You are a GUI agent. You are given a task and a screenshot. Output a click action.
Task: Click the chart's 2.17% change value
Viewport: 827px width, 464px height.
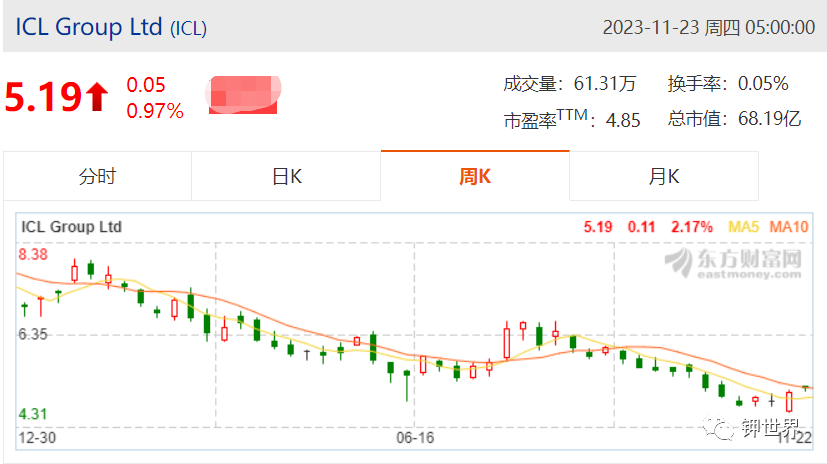click(691, 227)
